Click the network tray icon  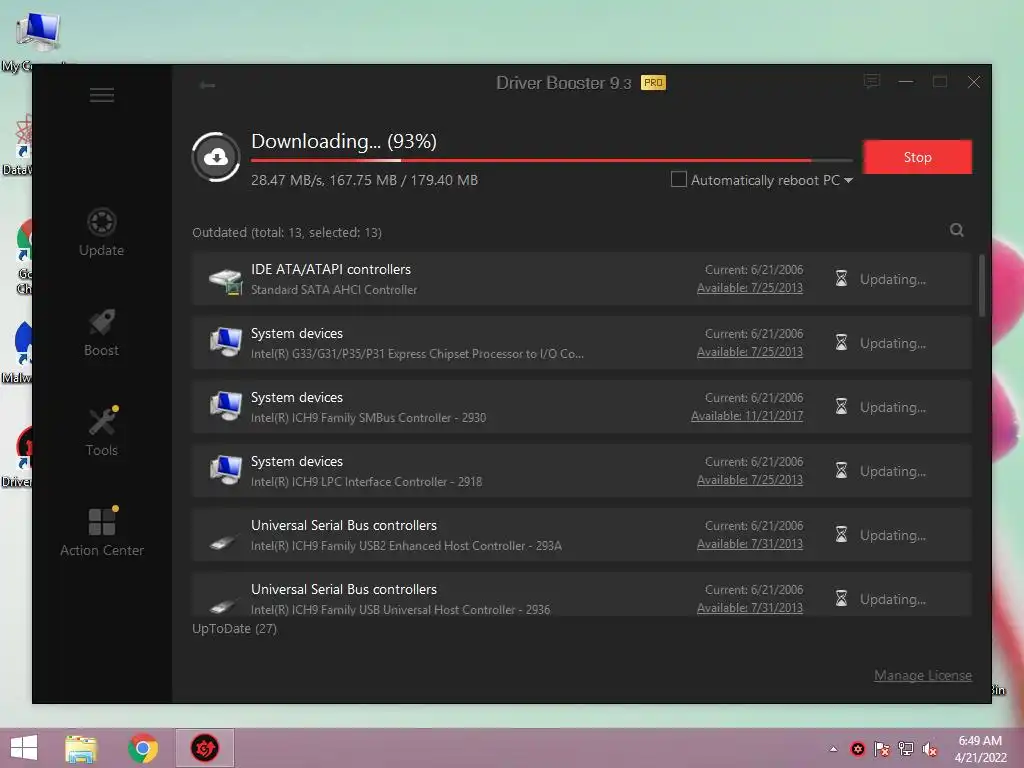click(906, 749)
